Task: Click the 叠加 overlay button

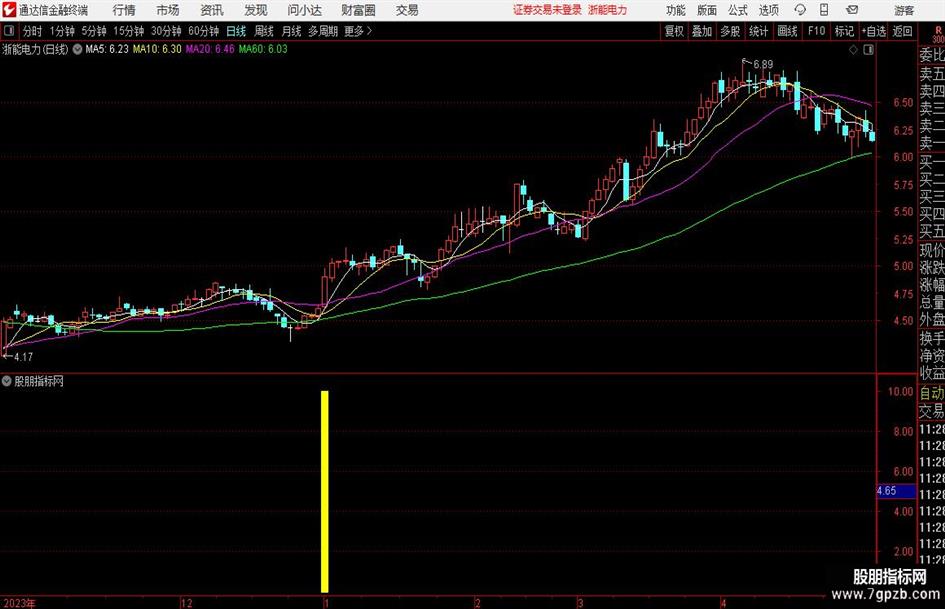Action: pos(702,31)
